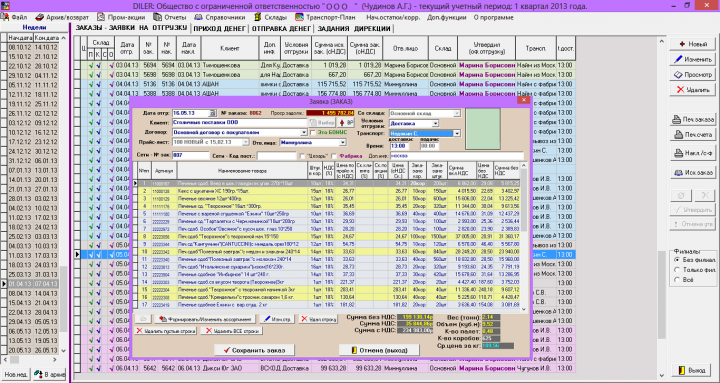The height and width of the screenshot is (383, 720).
Task: Click Сохранить заказ to save the order
Action: [254, 350]
